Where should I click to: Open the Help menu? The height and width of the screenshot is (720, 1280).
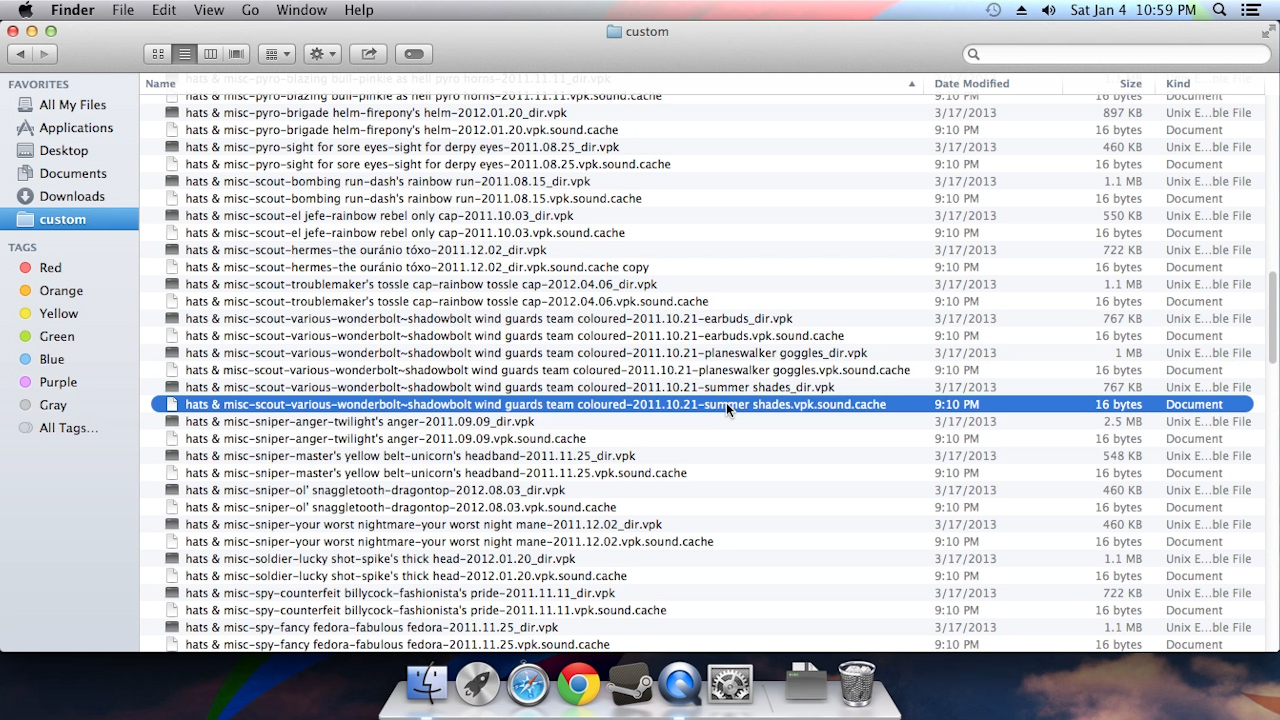359,10
